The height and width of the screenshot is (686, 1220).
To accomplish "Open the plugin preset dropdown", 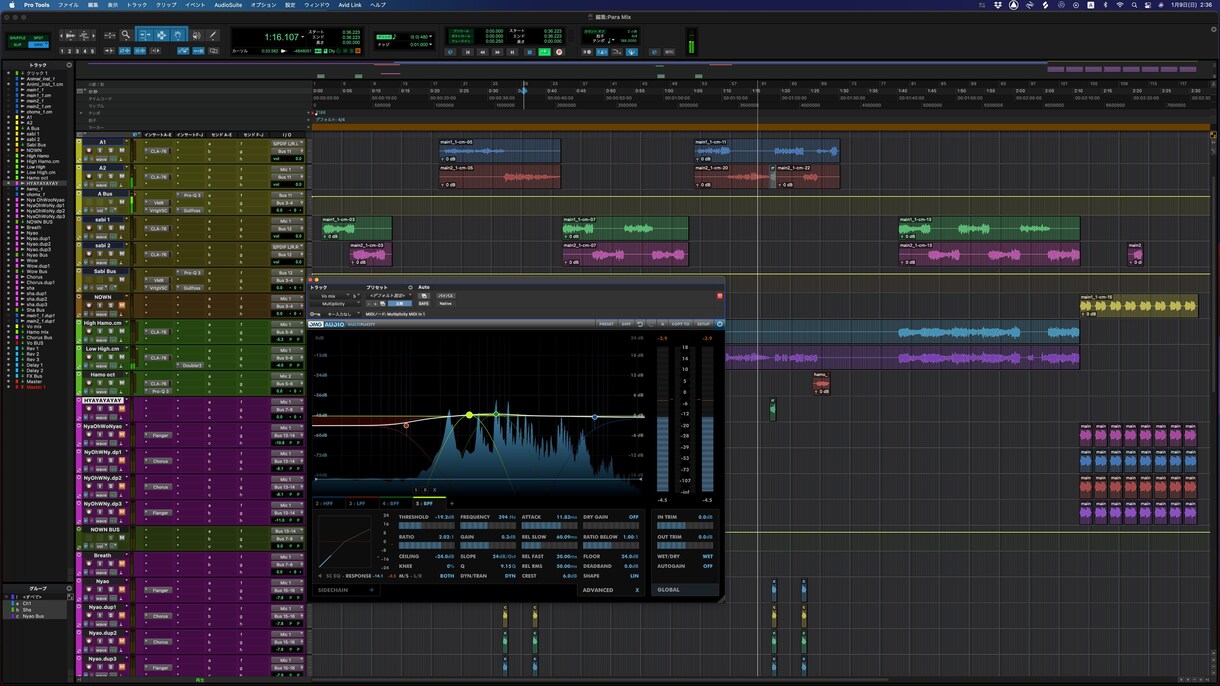I will pyautogui.click(x=390, y=296).
